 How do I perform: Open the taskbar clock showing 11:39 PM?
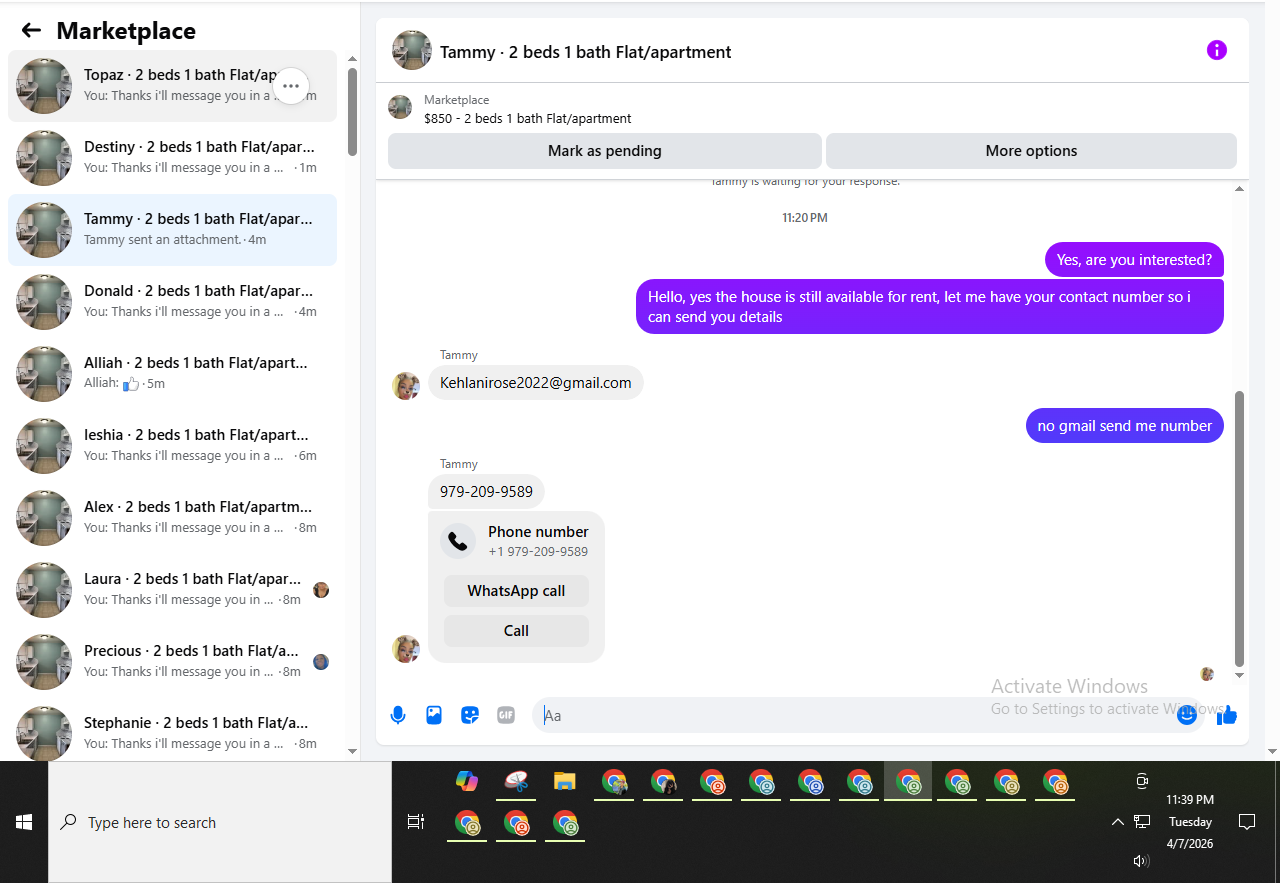pos(1190,822)
